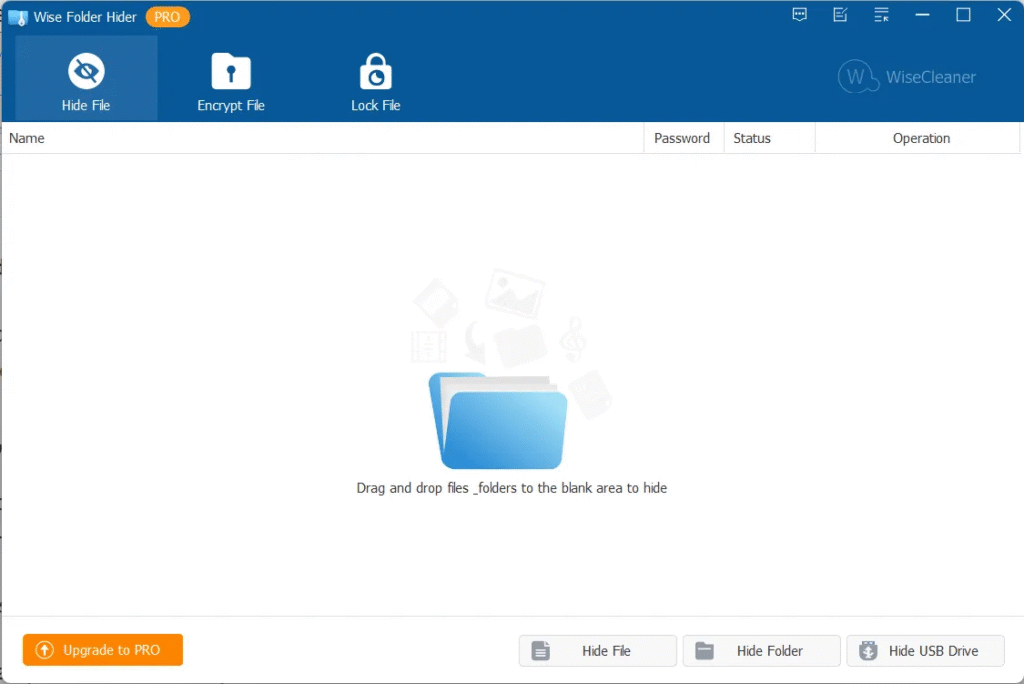The width and height of the screenshot is (1024, 684).
Task: Select the Hide File eye icon
Action: 85,70
